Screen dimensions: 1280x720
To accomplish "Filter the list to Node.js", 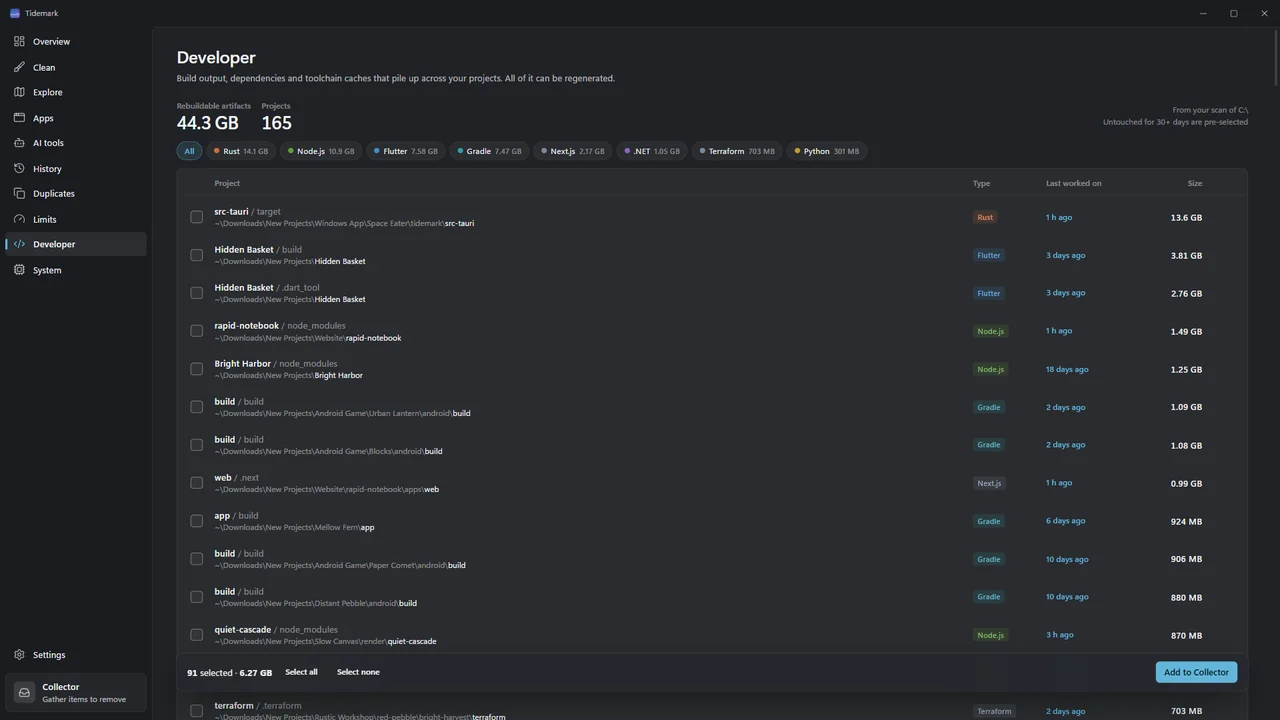I will pyautogui.click(x=320, y=151).
